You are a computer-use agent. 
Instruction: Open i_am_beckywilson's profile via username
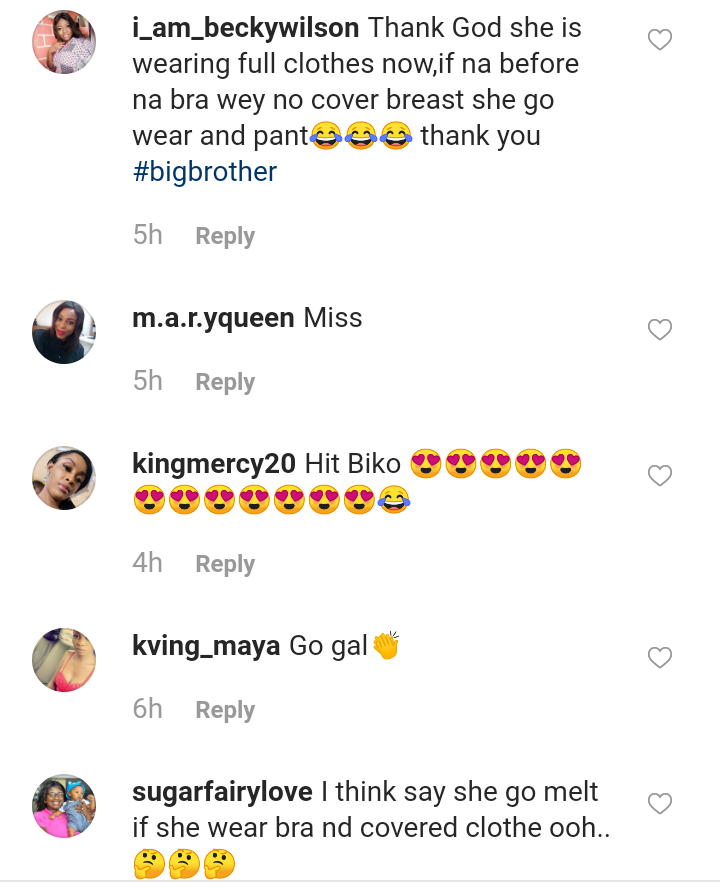tap(245, 28)
